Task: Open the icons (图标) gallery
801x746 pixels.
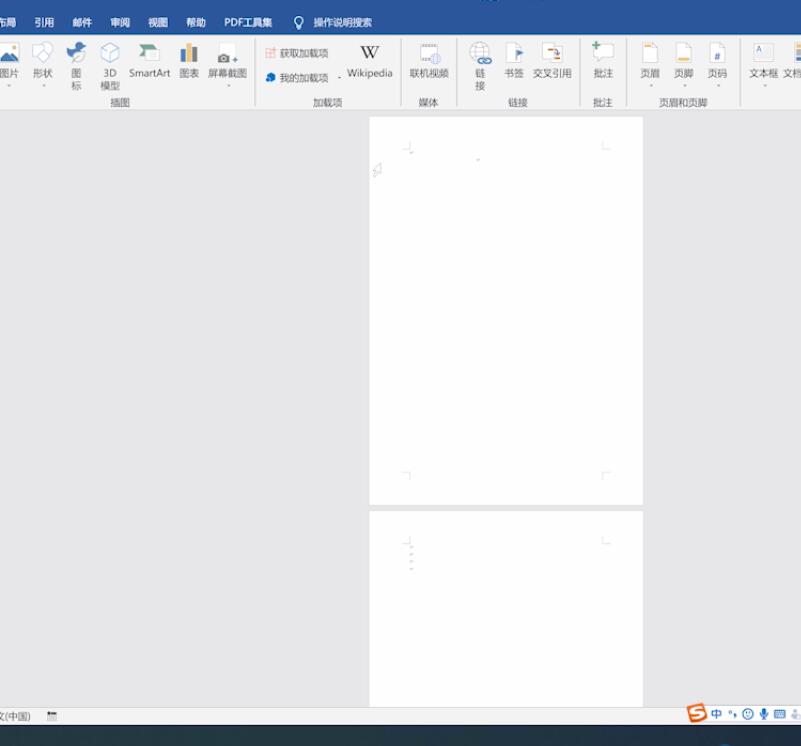Action: click(76, 66)
